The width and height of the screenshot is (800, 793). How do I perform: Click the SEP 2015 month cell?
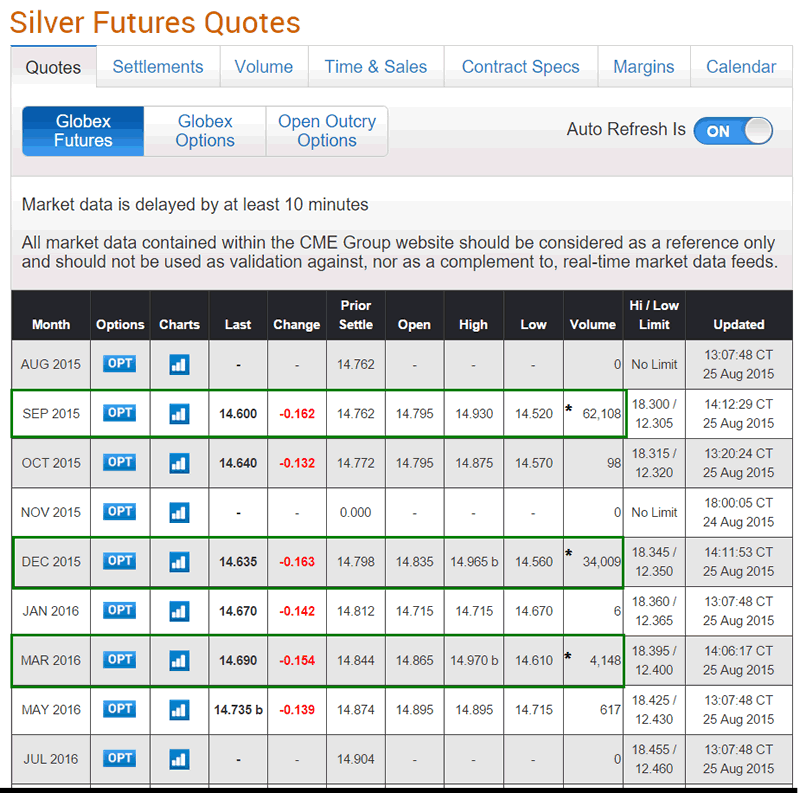(x=51, y=413)
